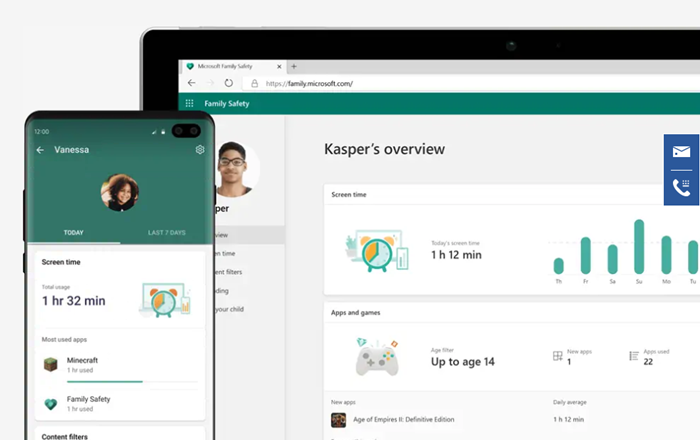The width and height of the screenshot is (700, 440).
Task: Click the Monday screen time bar
Action: [666, 254]
